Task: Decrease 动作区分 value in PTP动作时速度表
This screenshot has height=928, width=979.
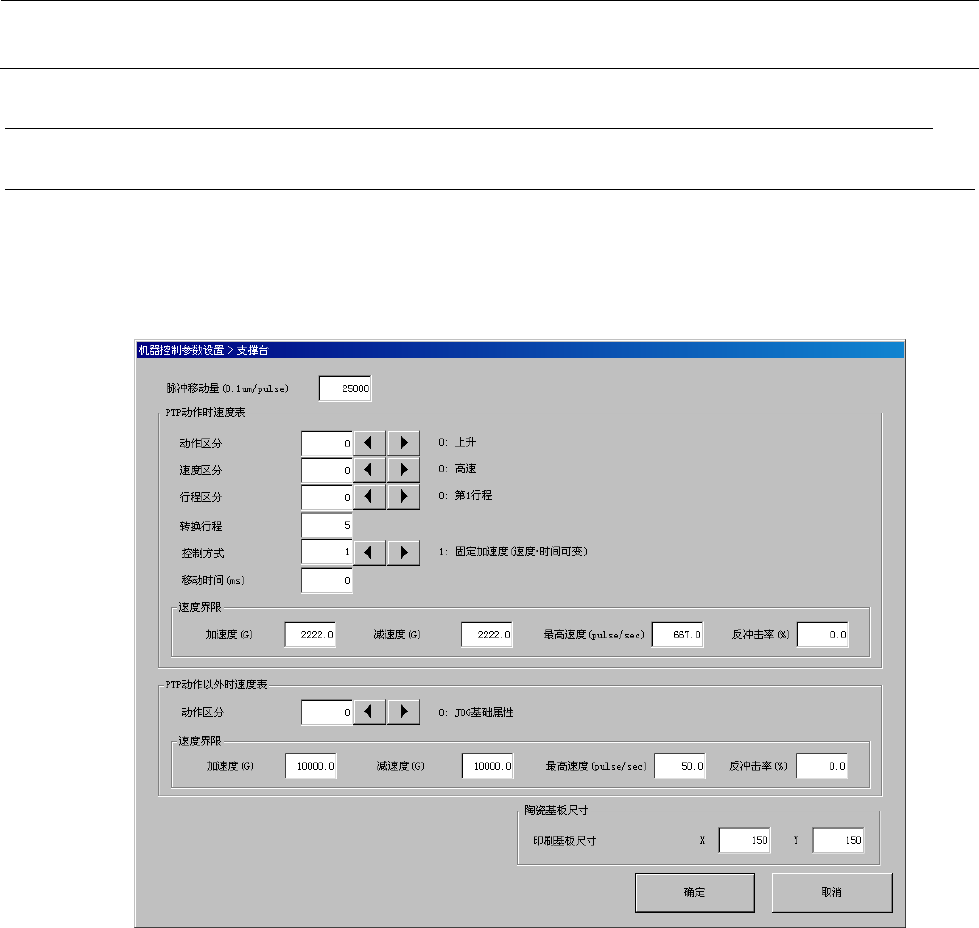Action: pyautogui.click(x=370, y=443)
